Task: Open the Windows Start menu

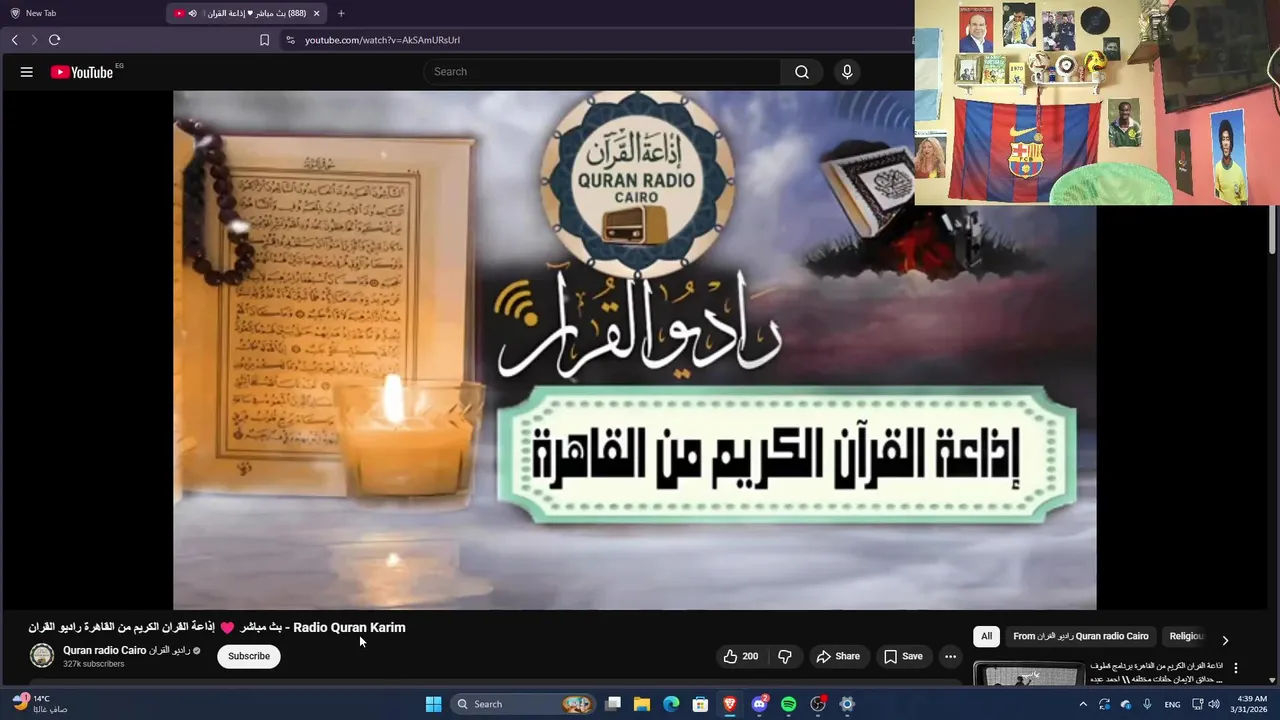Action: click(x=433, y=704)
